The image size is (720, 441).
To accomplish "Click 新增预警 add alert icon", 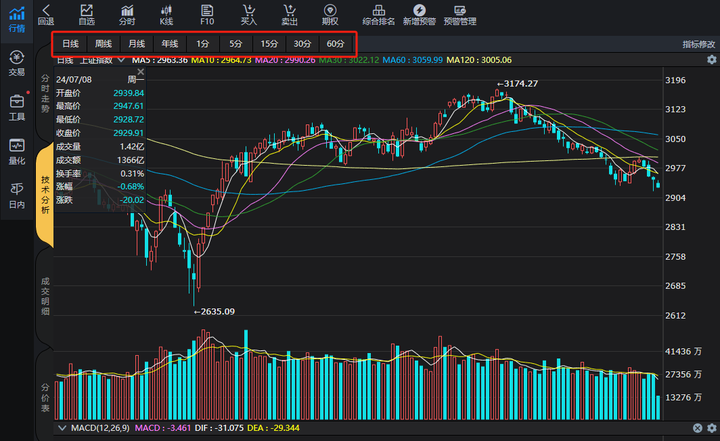I will pos(419,14).
